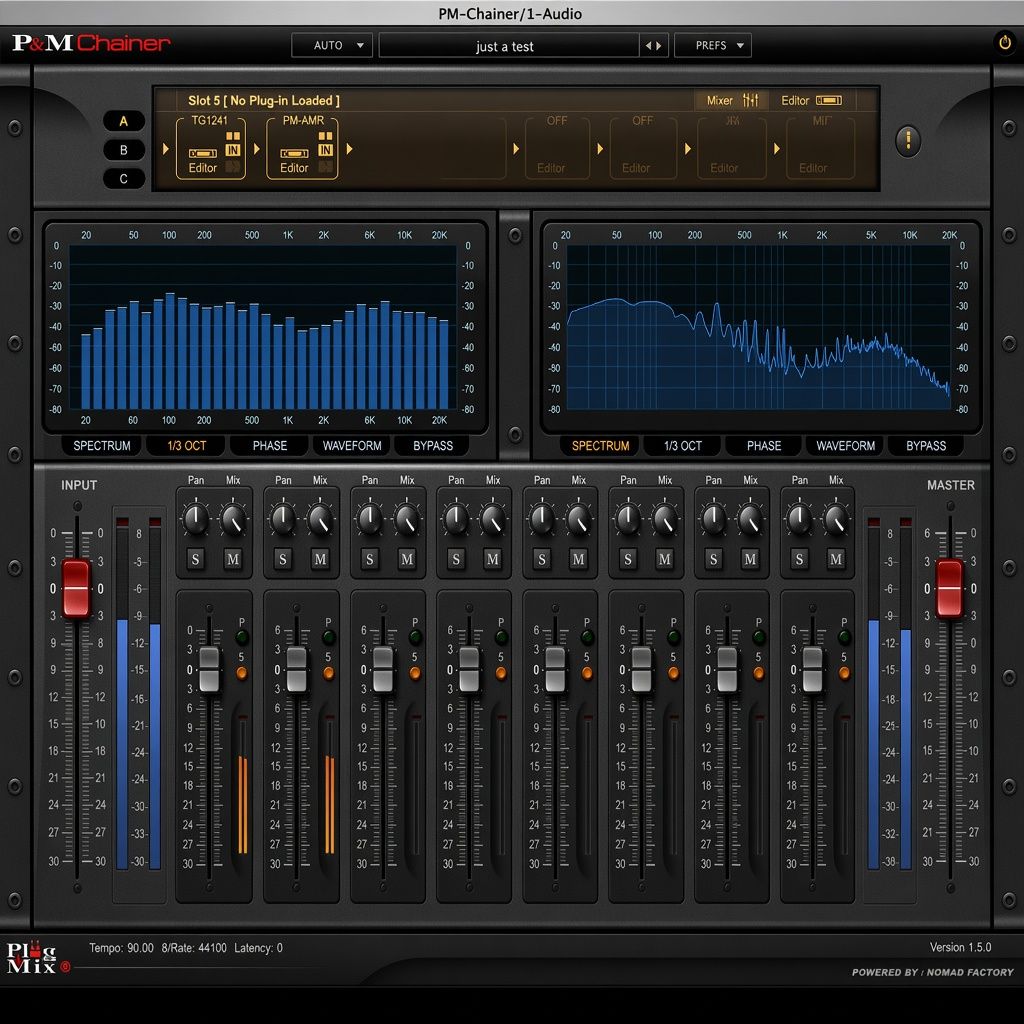Click the green P LED on channel 1
Screen dimensions: 1024x1024
pos(241,637)
